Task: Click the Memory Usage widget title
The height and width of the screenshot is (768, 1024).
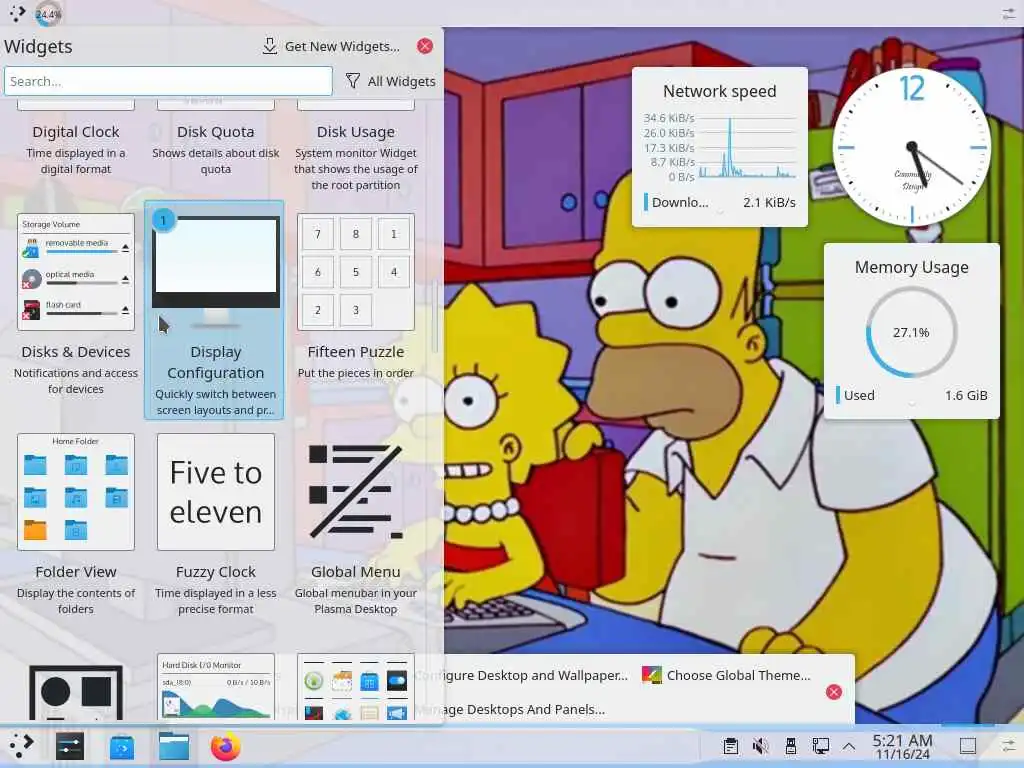Action: point(912,267)
